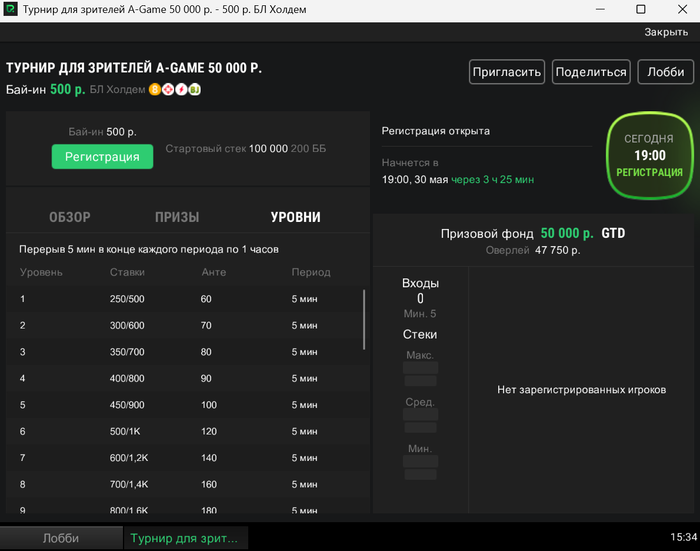This screenshot has width=700, height=551.
Task: Switch to the Обзор tab
Action: (x=70, y=217)
